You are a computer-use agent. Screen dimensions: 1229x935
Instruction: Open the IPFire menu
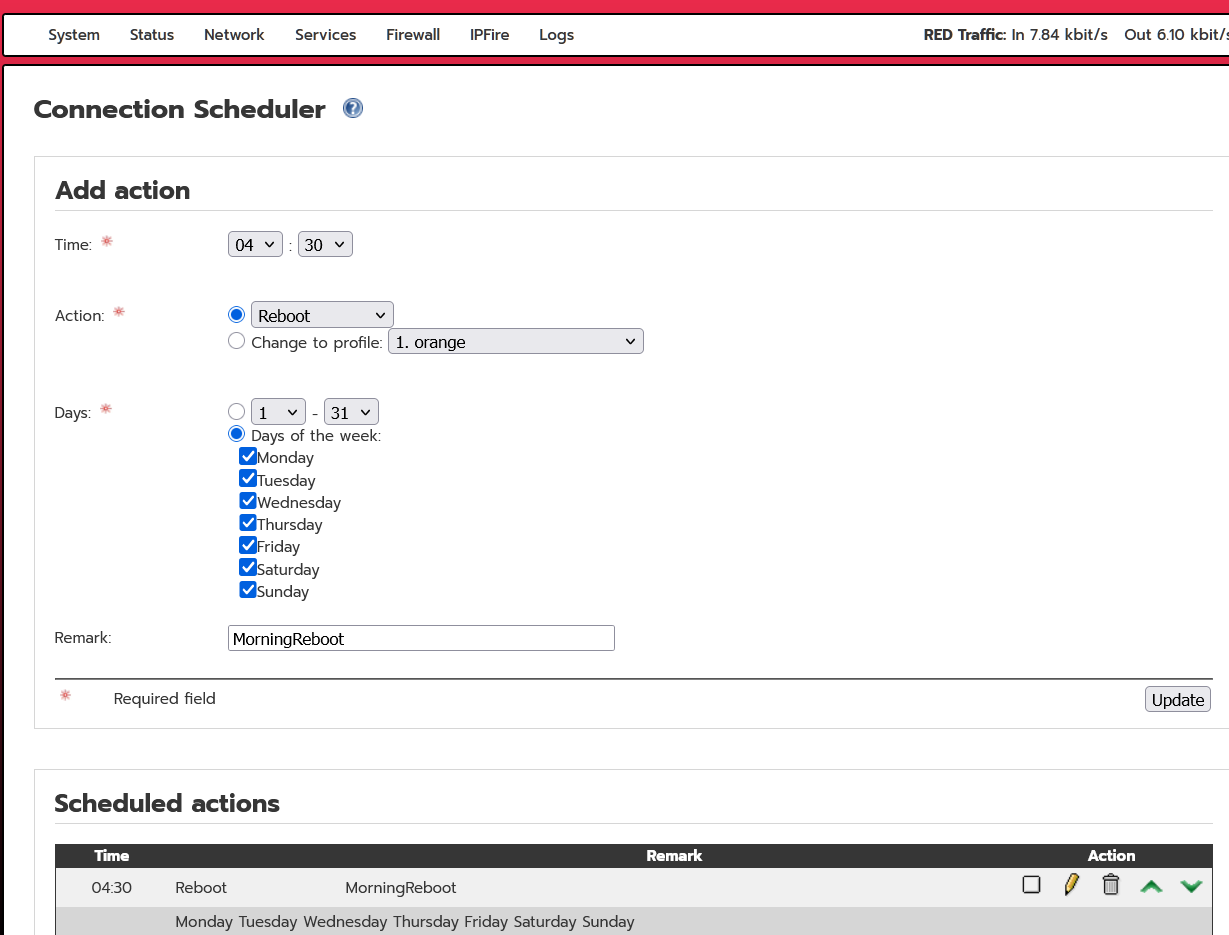coord(489,35)
